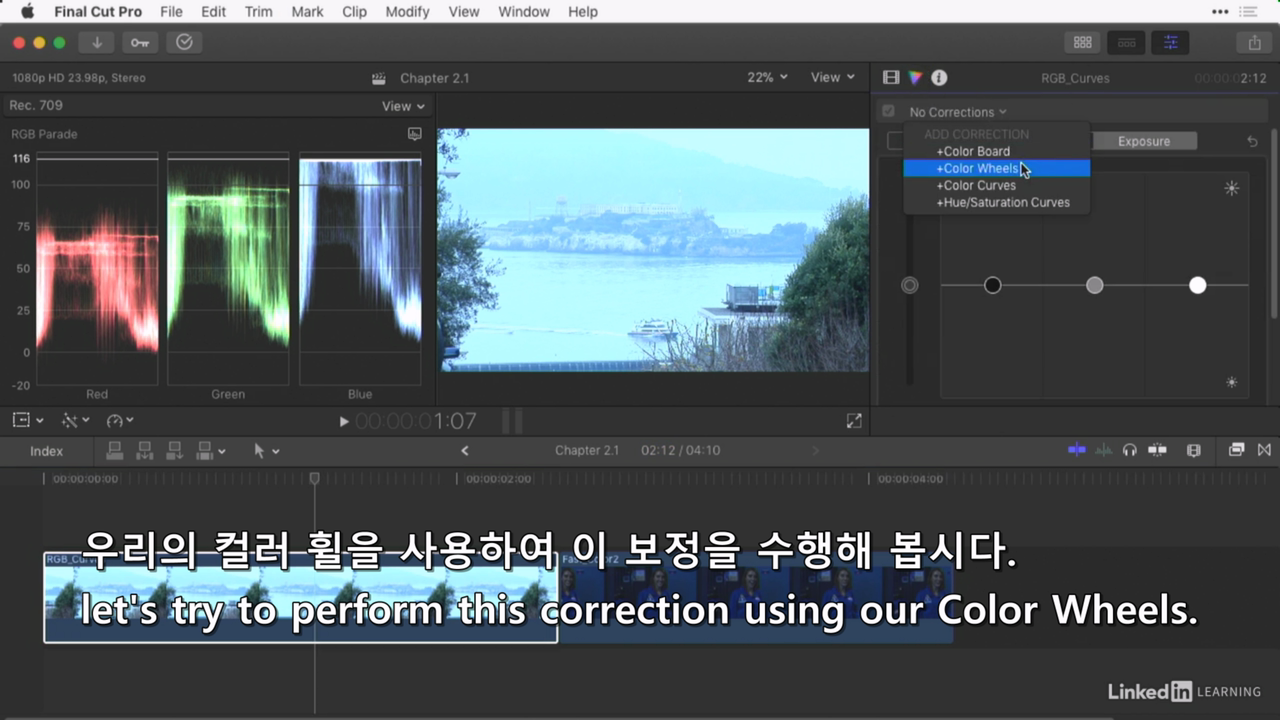
Task: Open the color inspector triangle icon
Action: pos(915,77)
